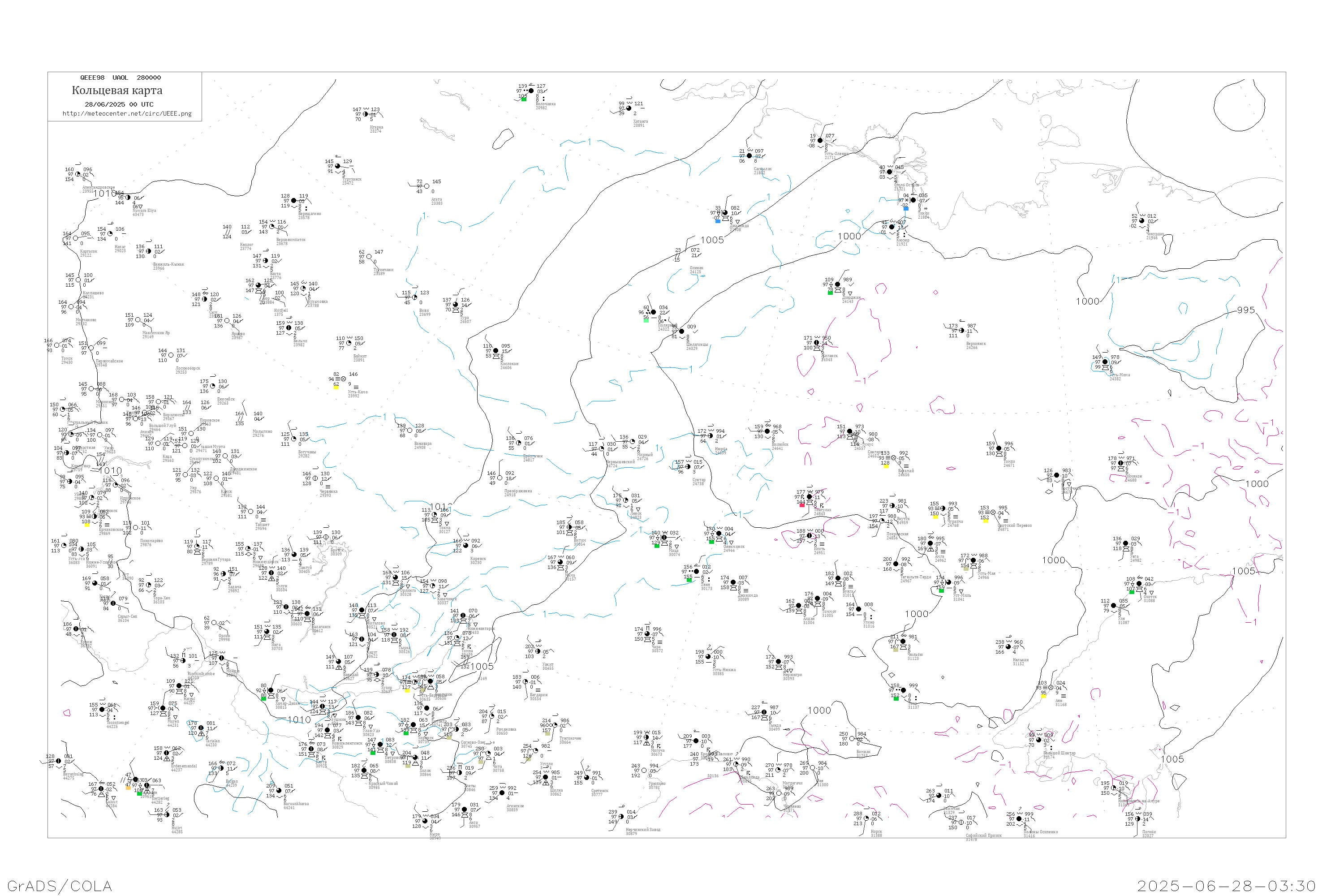Click the Шелагонцы filled station circle
Screen dimensions: 1344x896
[x=682, y=332]
